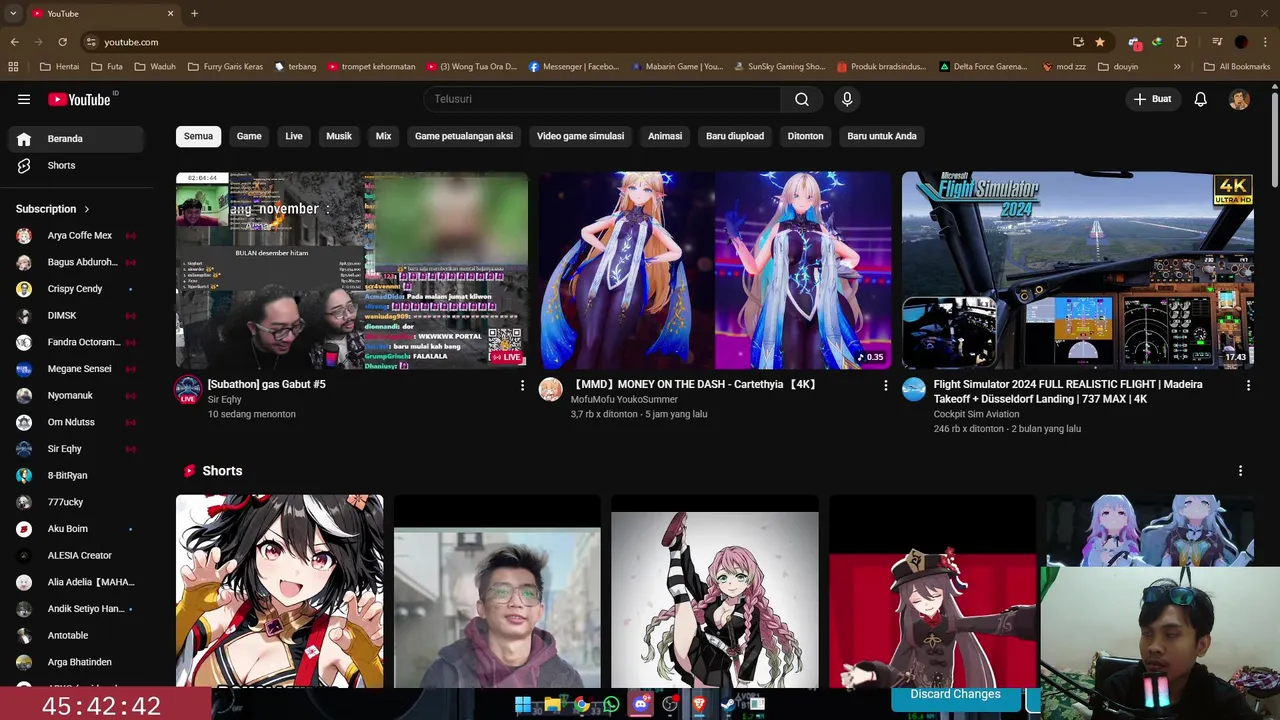Click Sir Eqhy channel avatar under live video
Image resolution: width=1280 pixels, height=720 pixels.
(188, 390)
